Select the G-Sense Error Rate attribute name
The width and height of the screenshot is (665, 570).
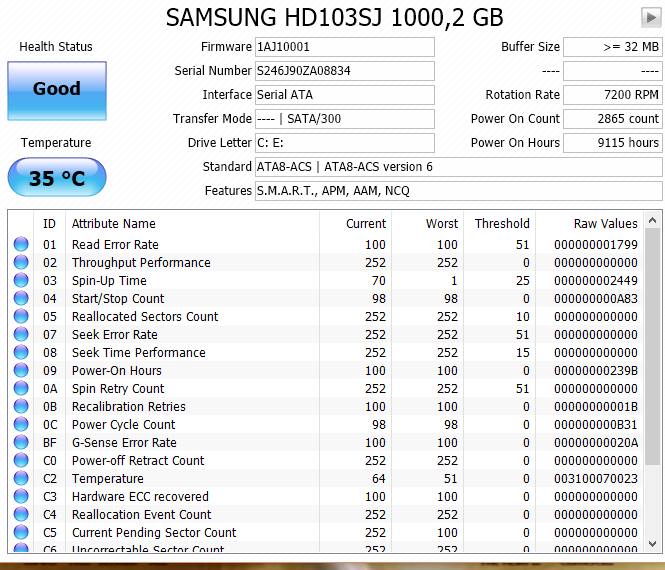pyautogui.click(x=124, y=443)
